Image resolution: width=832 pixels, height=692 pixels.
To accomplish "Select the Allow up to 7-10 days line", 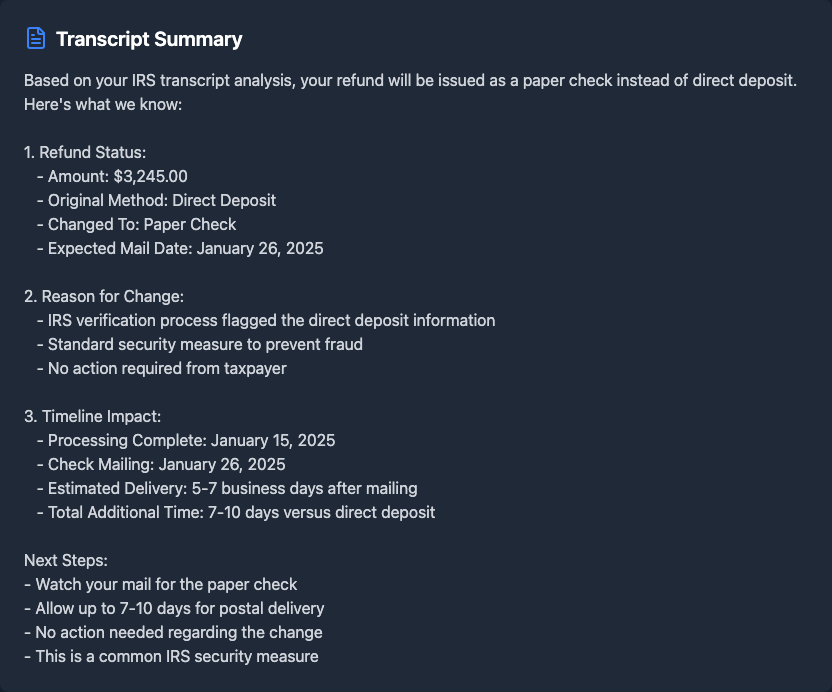I will click(x=179, y=608).
